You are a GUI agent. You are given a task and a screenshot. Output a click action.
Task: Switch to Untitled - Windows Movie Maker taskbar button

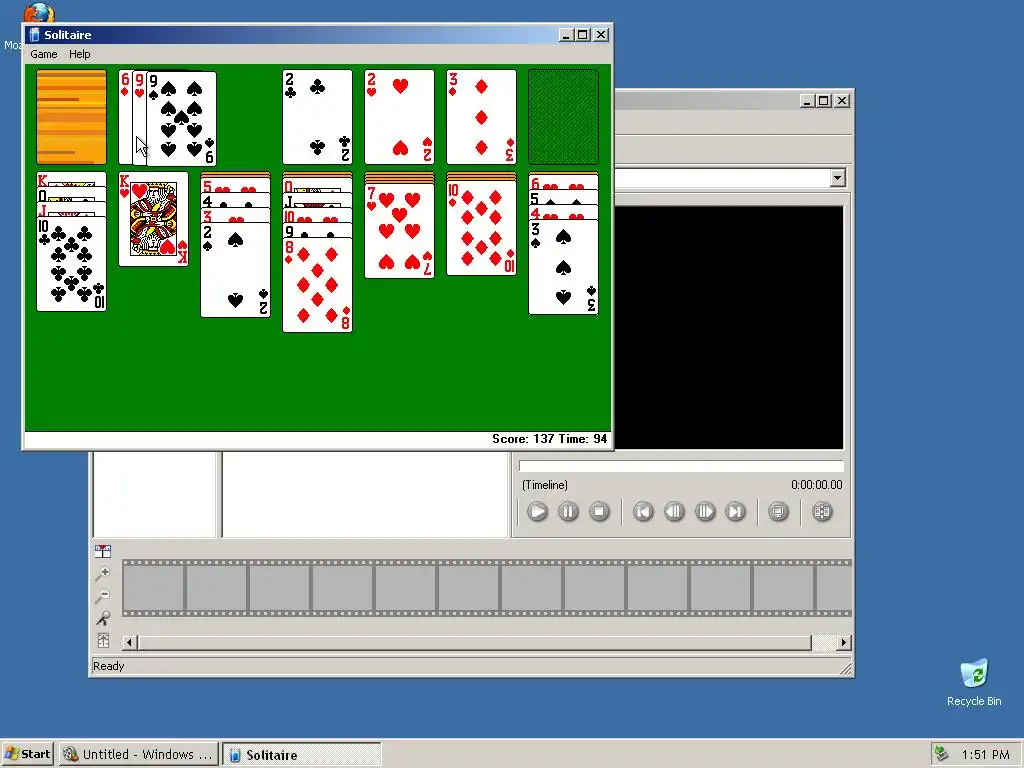pyautogui.click(x=138, y=754)
